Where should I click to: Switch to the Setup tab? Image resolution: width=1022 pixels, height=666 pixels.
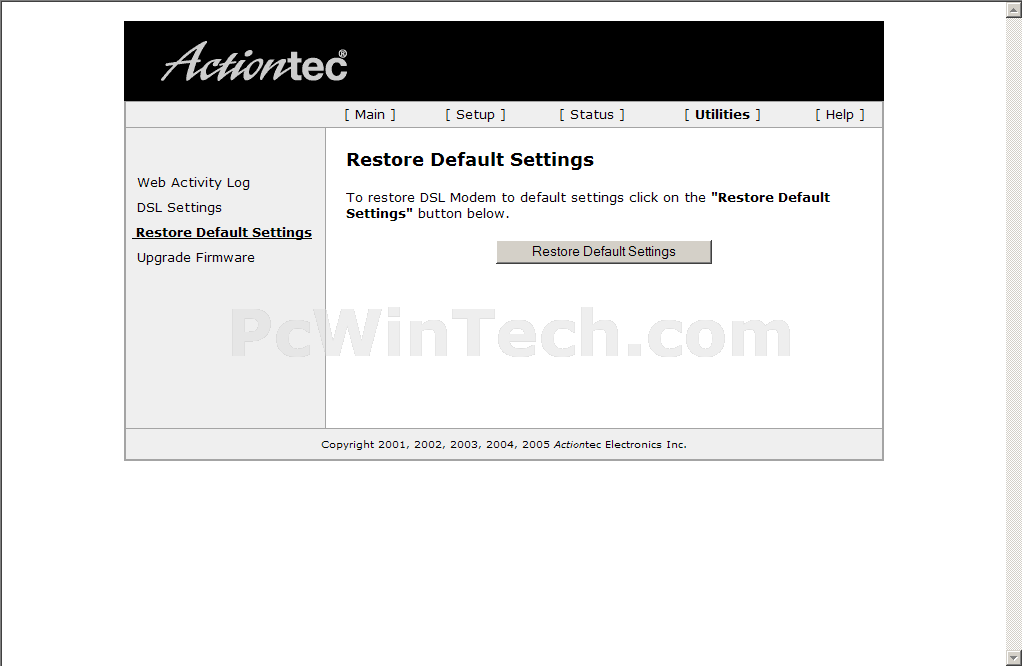tap(475, 115)
